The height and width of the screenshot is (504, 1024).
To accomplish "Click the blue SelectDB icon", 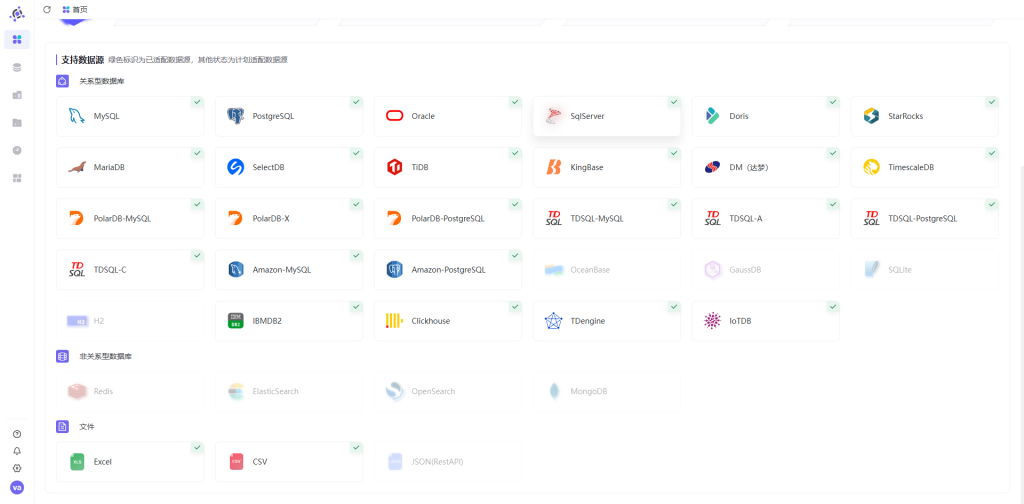I will click(x=236, y=167).
